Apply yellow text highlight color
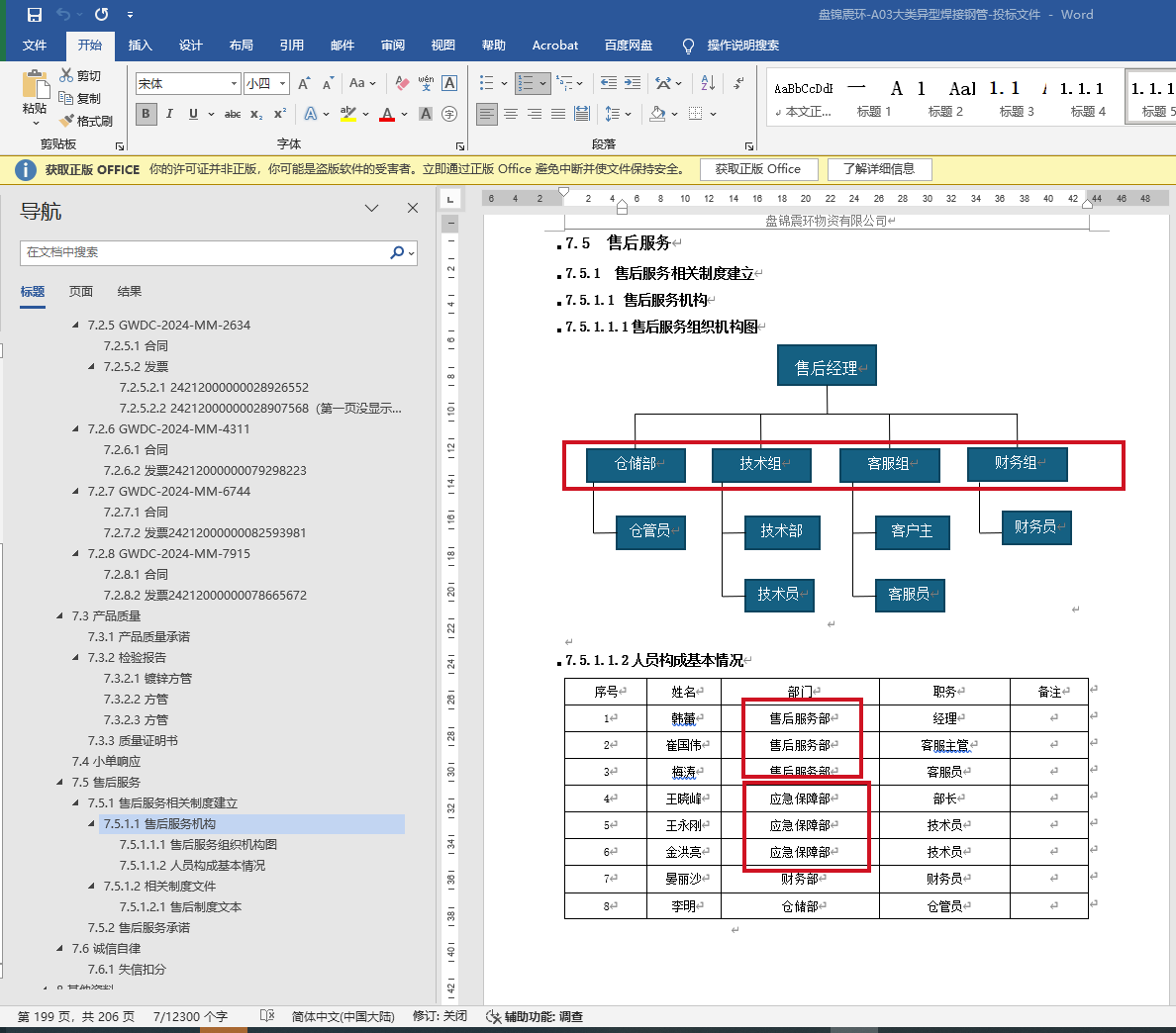This screenshot has height=1033, width=1176. [x=348, y=114]
